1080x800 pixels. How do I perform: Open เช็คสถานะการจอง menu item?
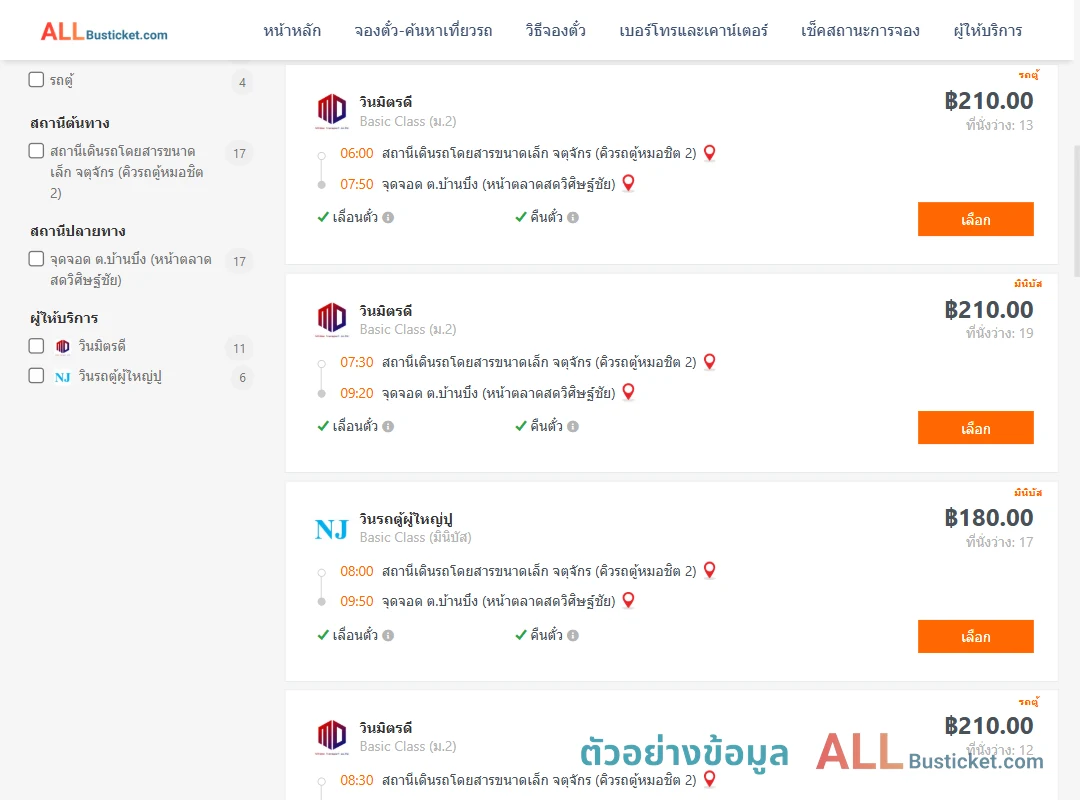860,30
